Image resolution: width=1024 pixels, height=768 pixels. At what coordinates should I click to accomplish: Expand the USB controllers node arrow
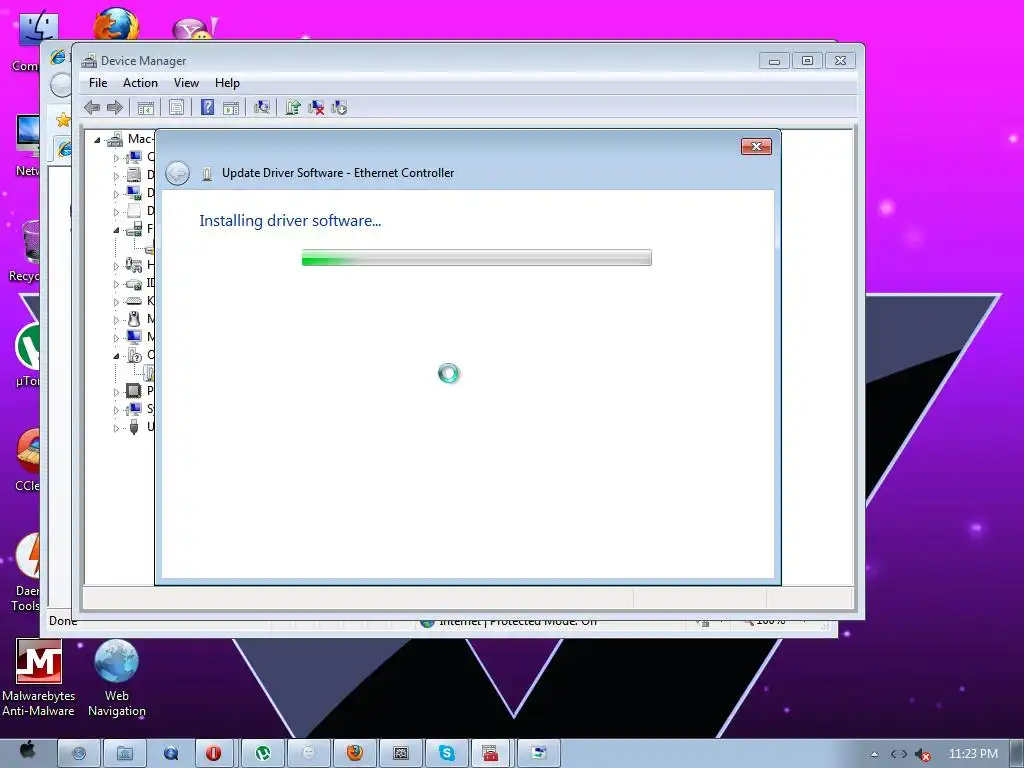click(116, 428)
